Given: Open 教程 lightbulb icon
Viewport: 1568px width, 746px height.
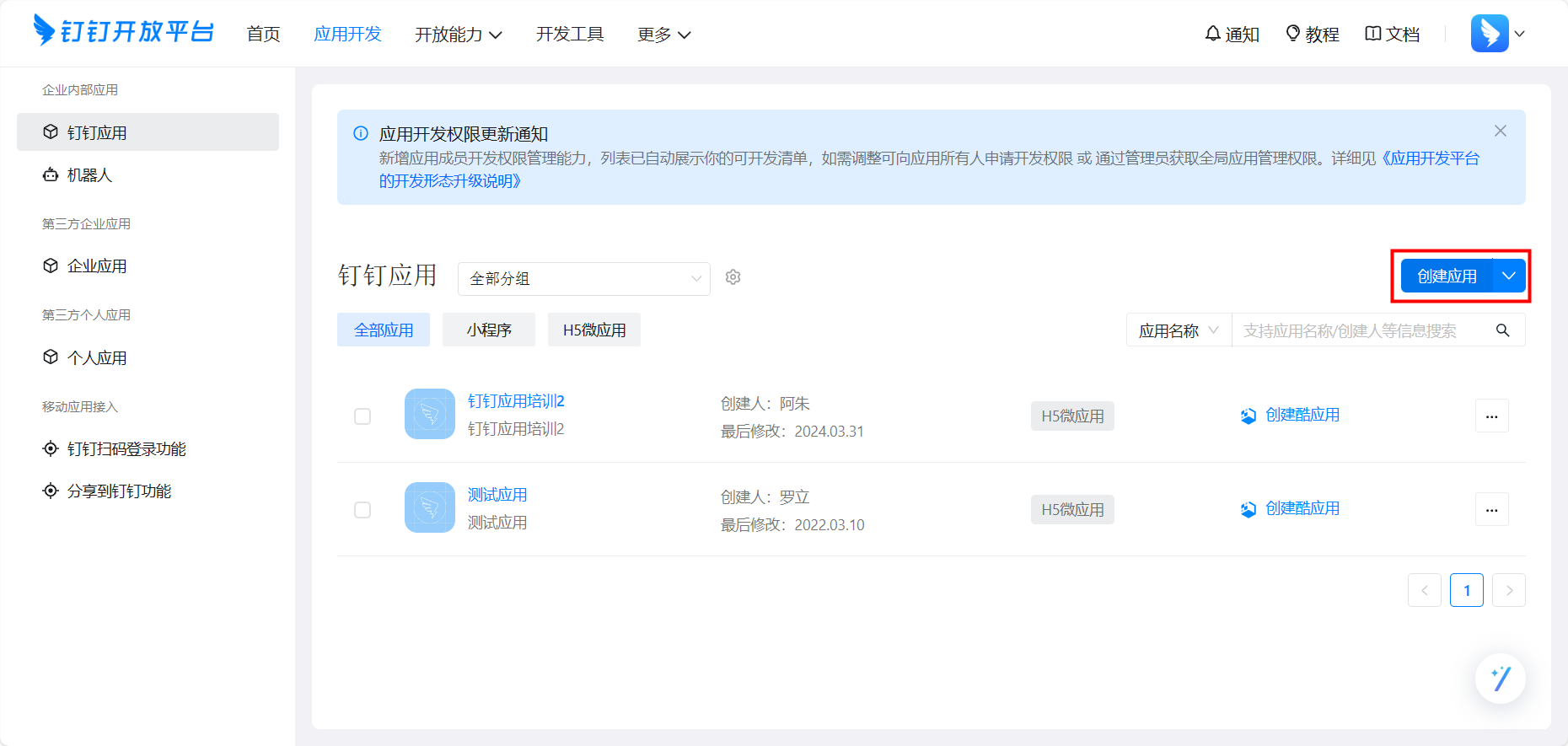Looking at the screenshot, I should click(1292, 34).
